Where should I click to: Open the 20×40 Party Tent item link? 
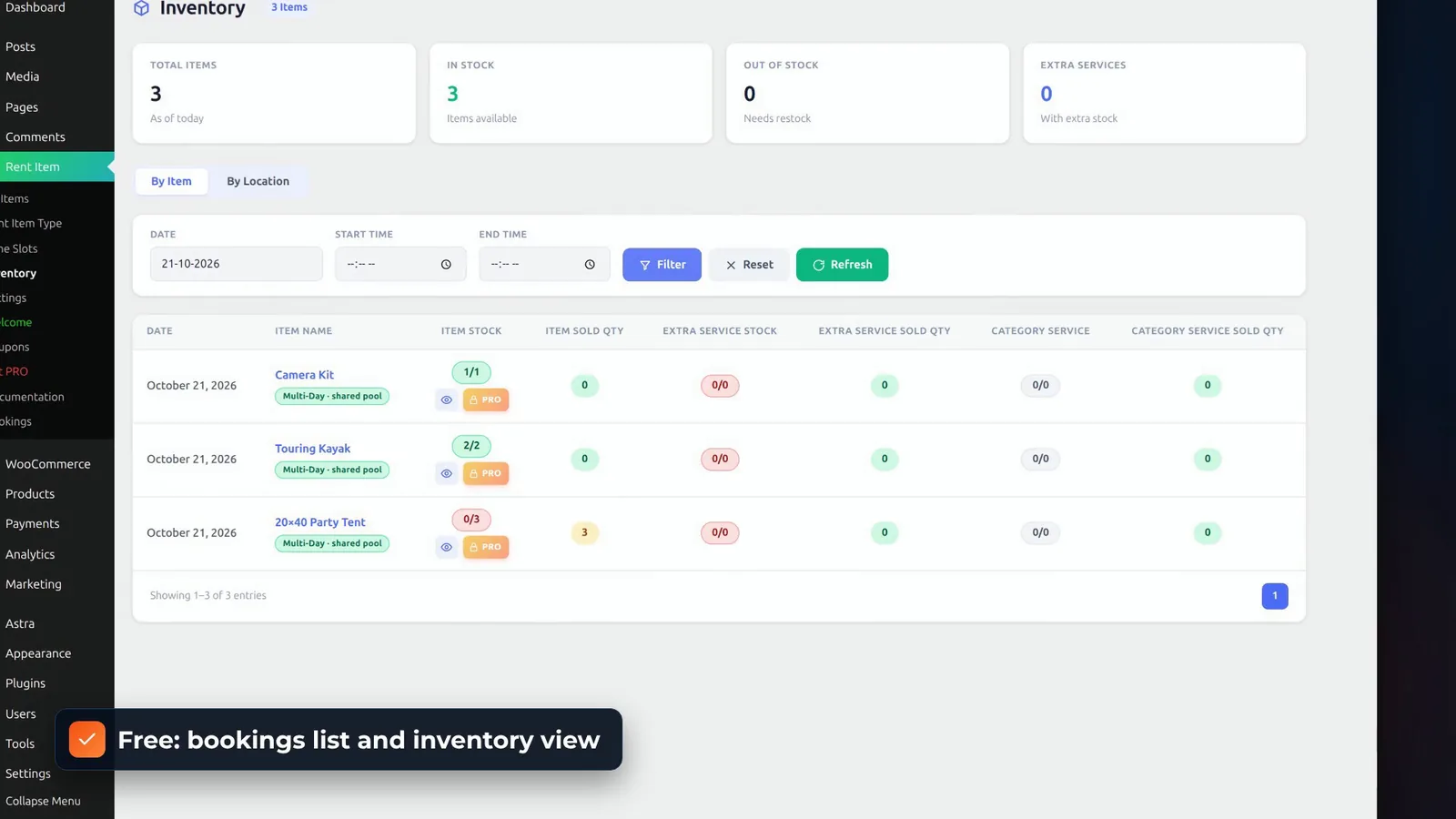[320, 522]
